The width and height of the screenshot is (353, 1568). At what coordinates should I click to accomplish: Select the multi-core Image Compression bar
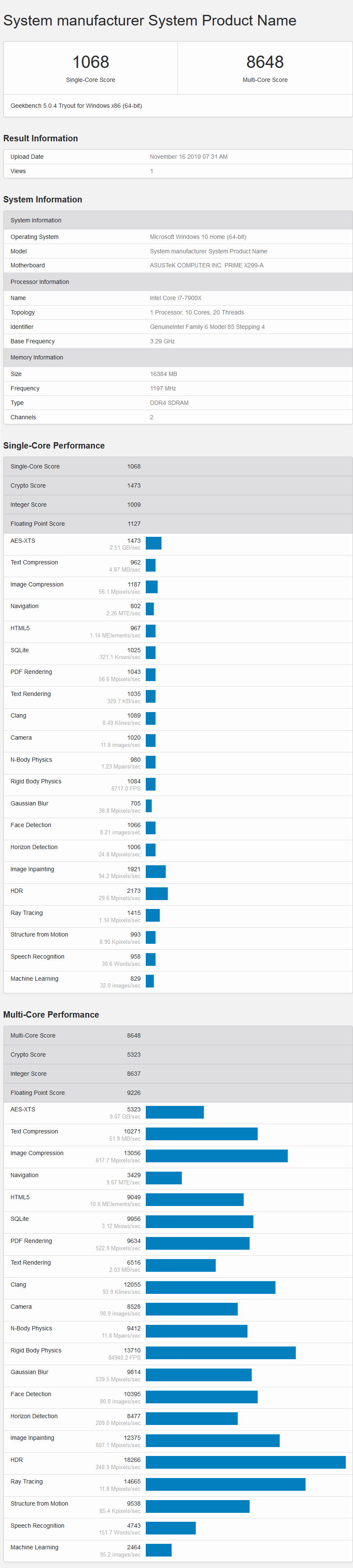click(217, 1155)
